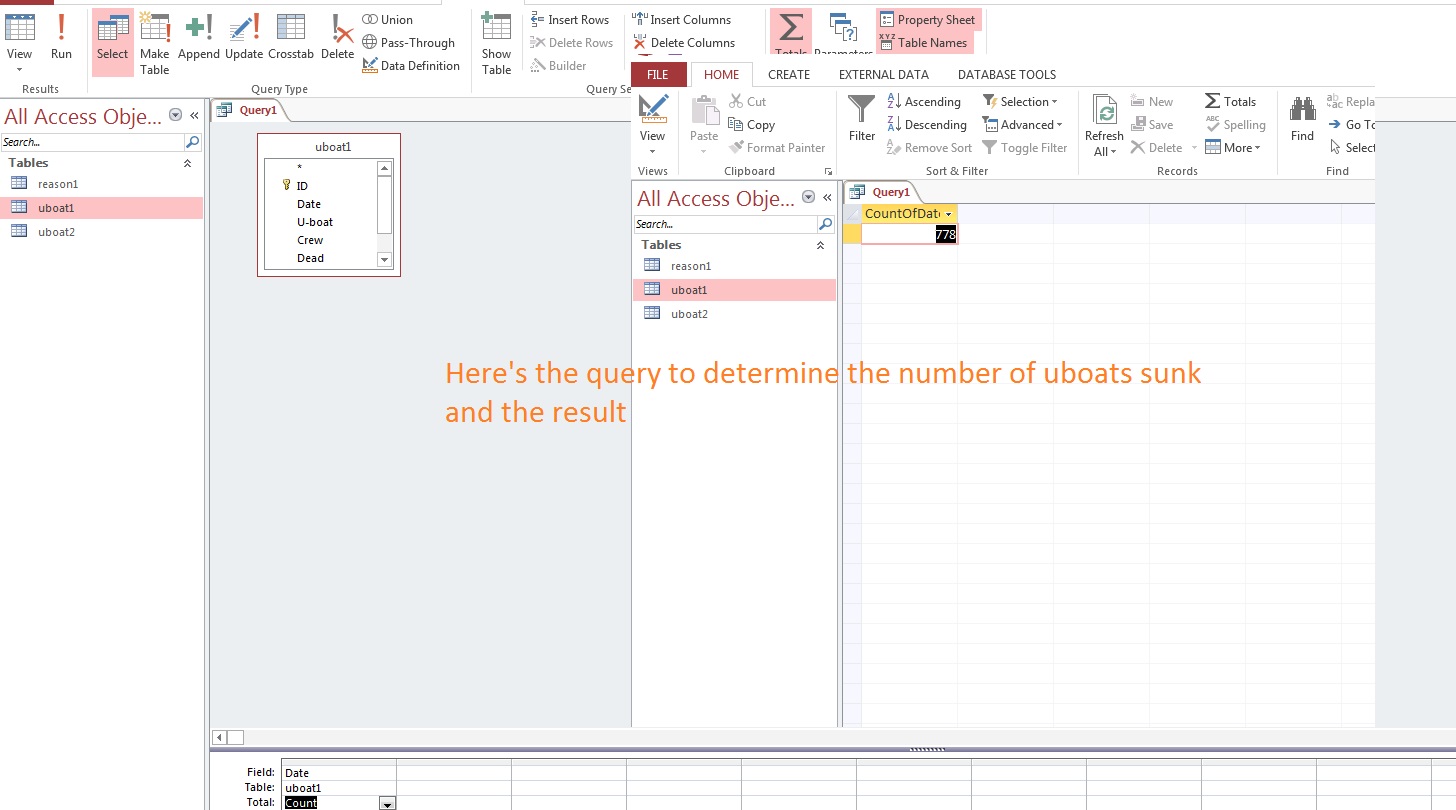Click Select in the Find group
Image resolution: width=1456 pixels, height=810 pixels.
click(x=1351, y=147)
